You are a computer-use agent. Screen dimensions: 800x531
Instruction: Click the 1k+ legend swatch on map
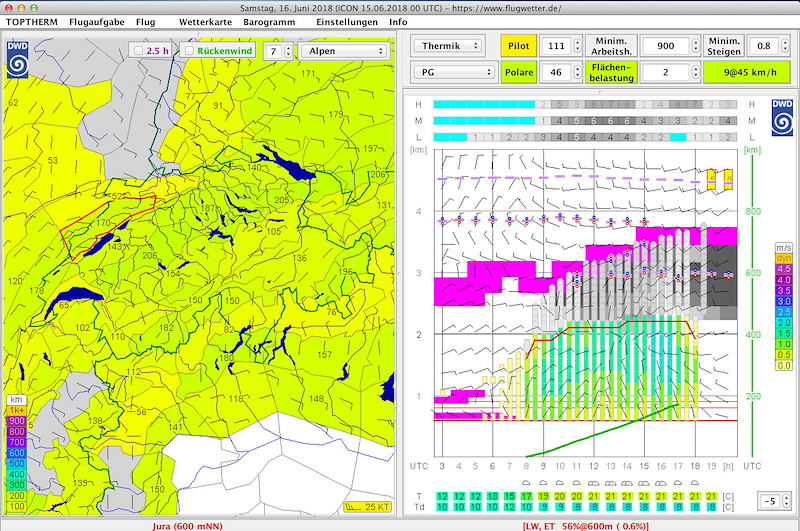(16, 411)
